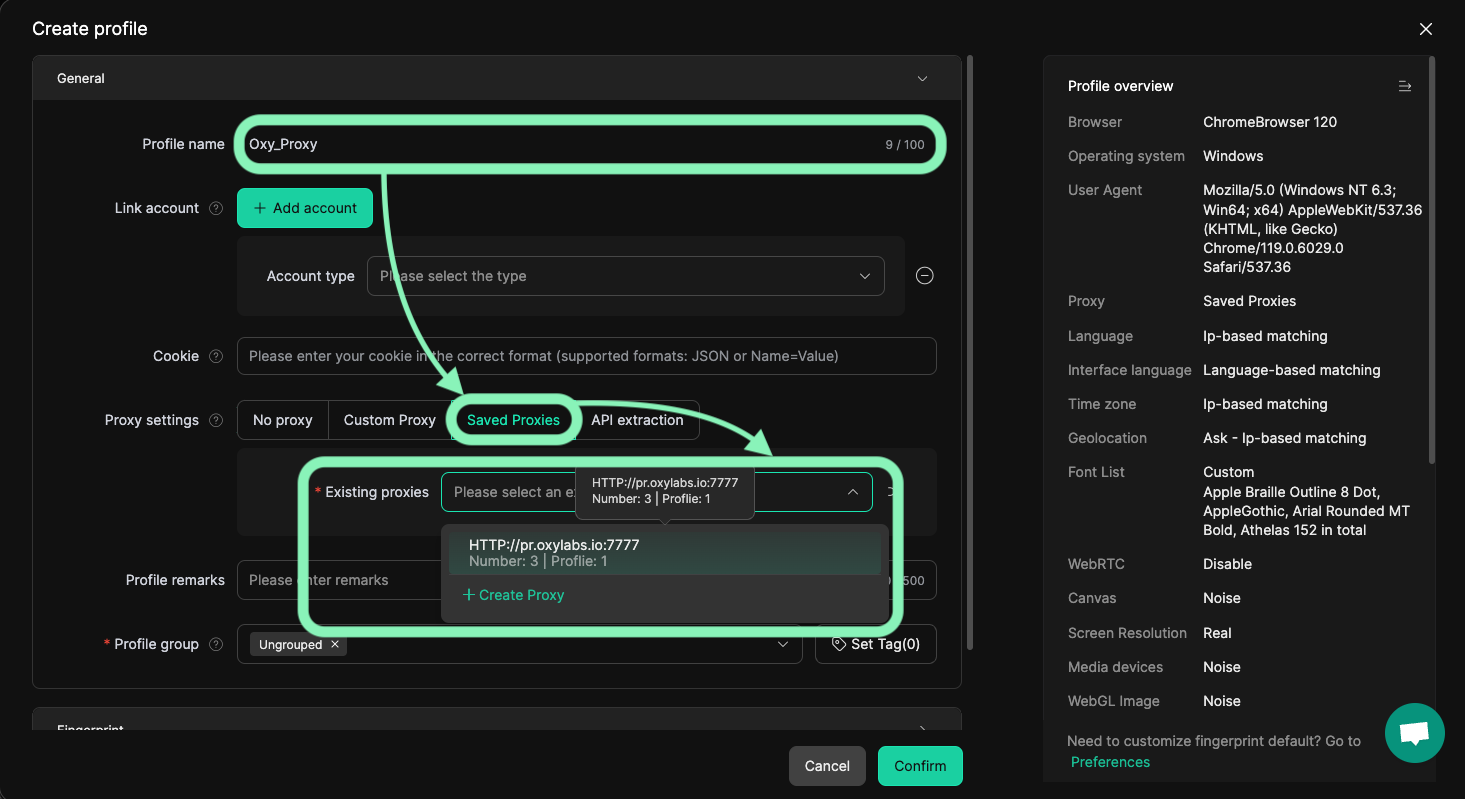Screen dimensions: 1465x799
Task: Click Create Proxy in the dropdown
Action: point(513,595)
